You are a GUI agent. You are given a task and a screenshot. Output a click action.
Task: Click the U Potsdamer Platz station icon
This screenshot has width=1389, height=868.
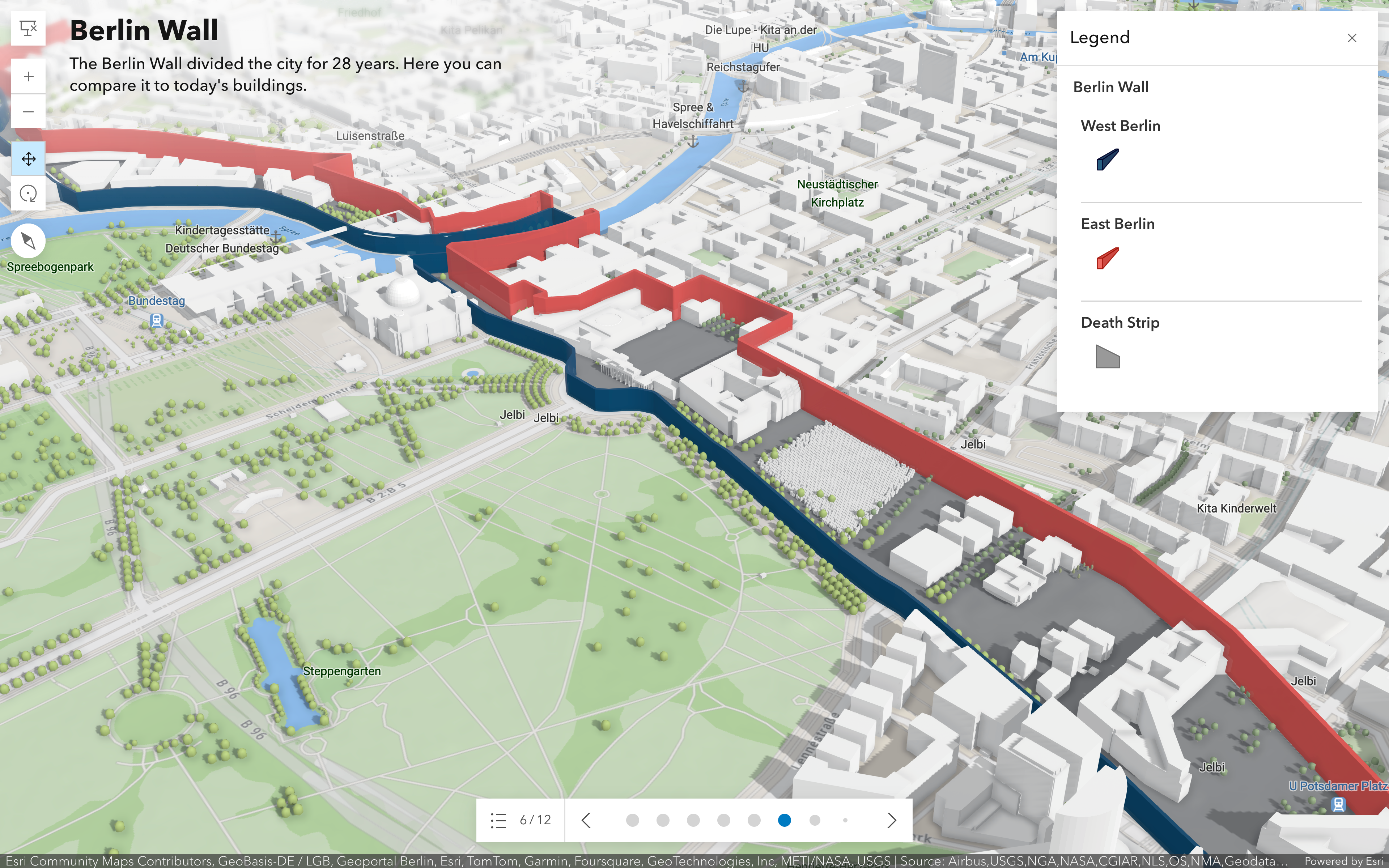[x=1338, y=804]
